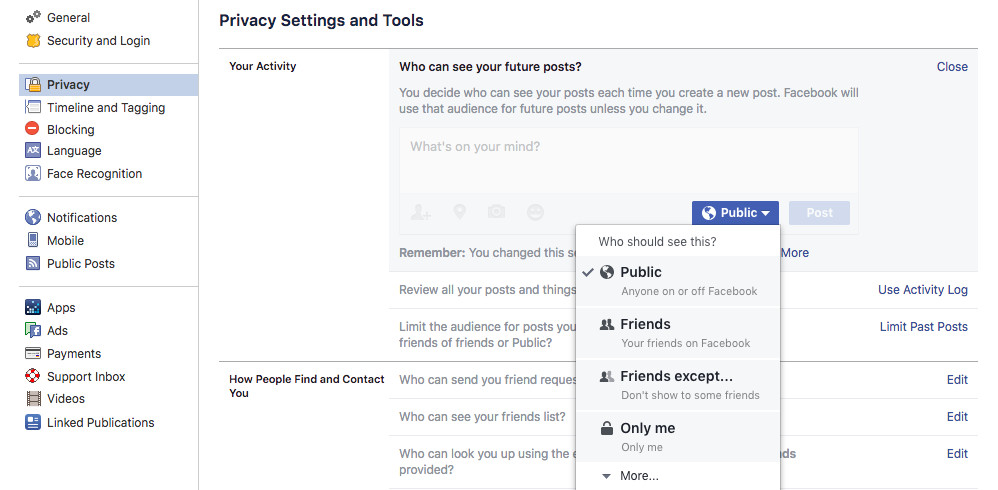Click the tag friends icon in composer
Viewport: 998px width, 490px height.
pos(420,212)
